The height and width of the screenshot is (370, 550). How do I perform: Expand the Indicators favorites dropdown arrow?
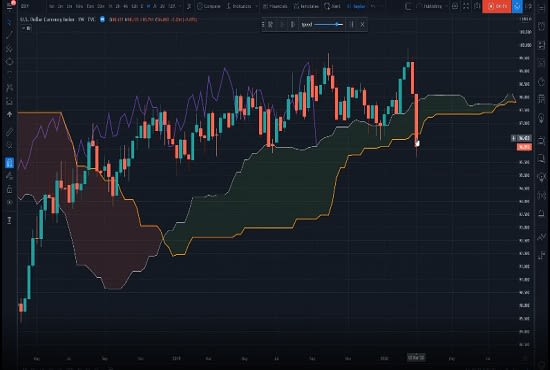click(256, 6)
